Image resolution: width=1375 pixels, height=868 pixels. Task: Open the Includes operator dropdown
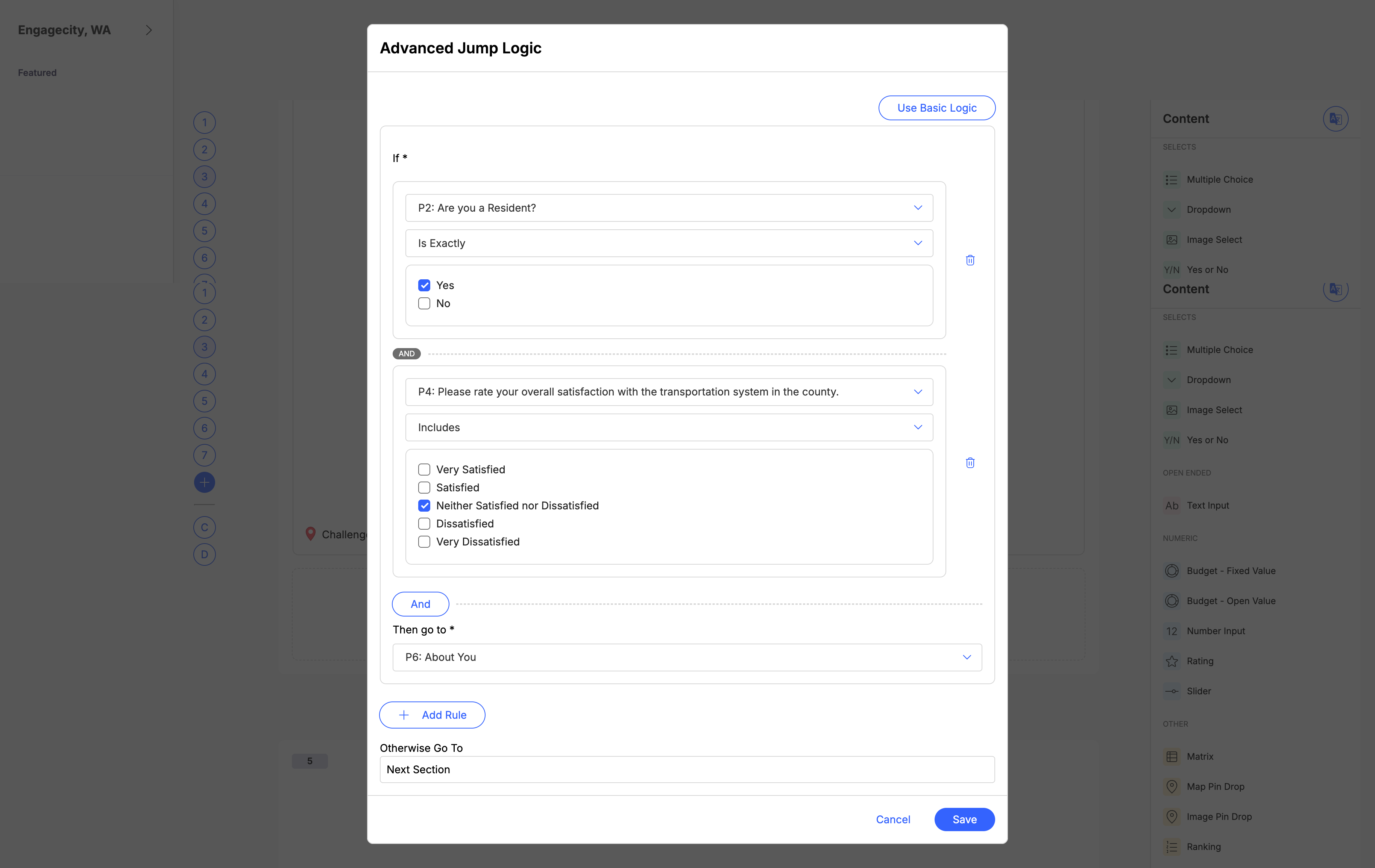[669, 427]
